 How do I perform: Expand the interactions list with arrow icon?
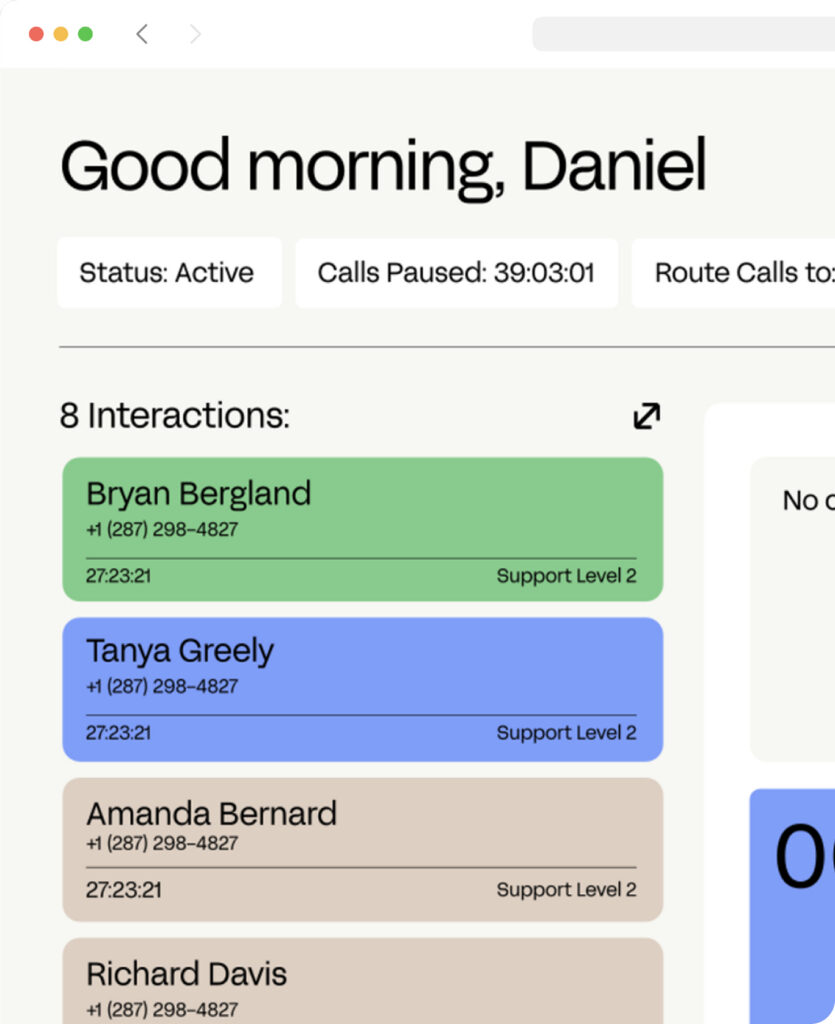coord(647,416)
